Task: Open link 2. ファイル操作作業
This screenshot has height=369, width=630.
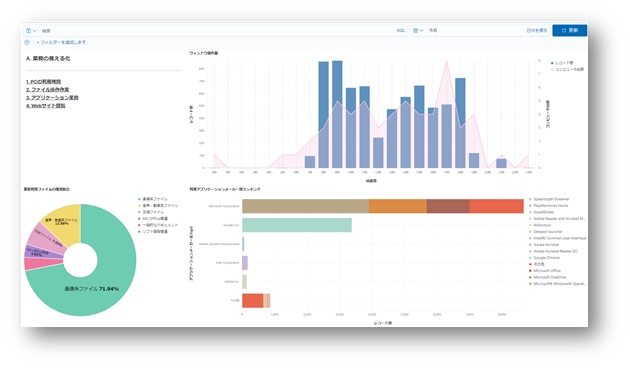Action: [x=47, y=90]
